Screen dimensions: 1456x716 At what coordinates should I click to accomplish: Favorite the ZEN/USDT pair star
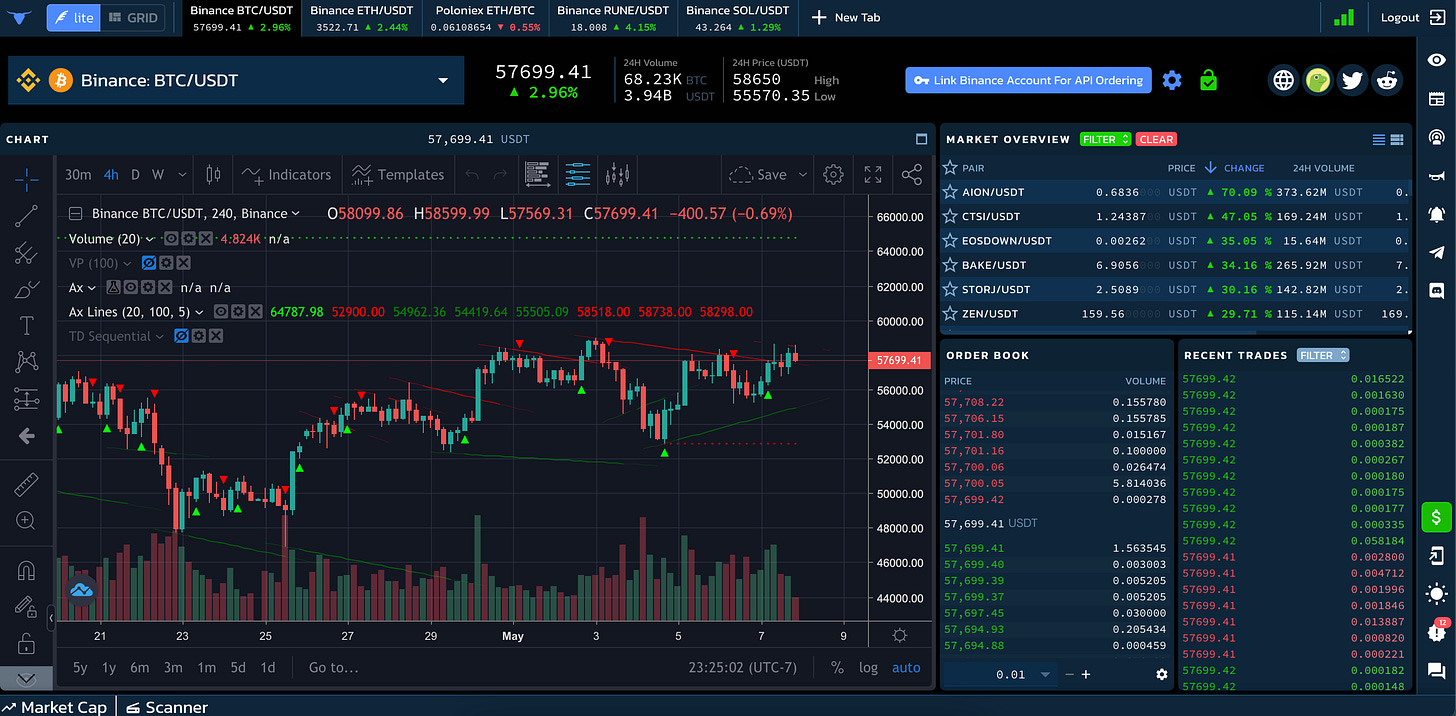tap(951, 313)
